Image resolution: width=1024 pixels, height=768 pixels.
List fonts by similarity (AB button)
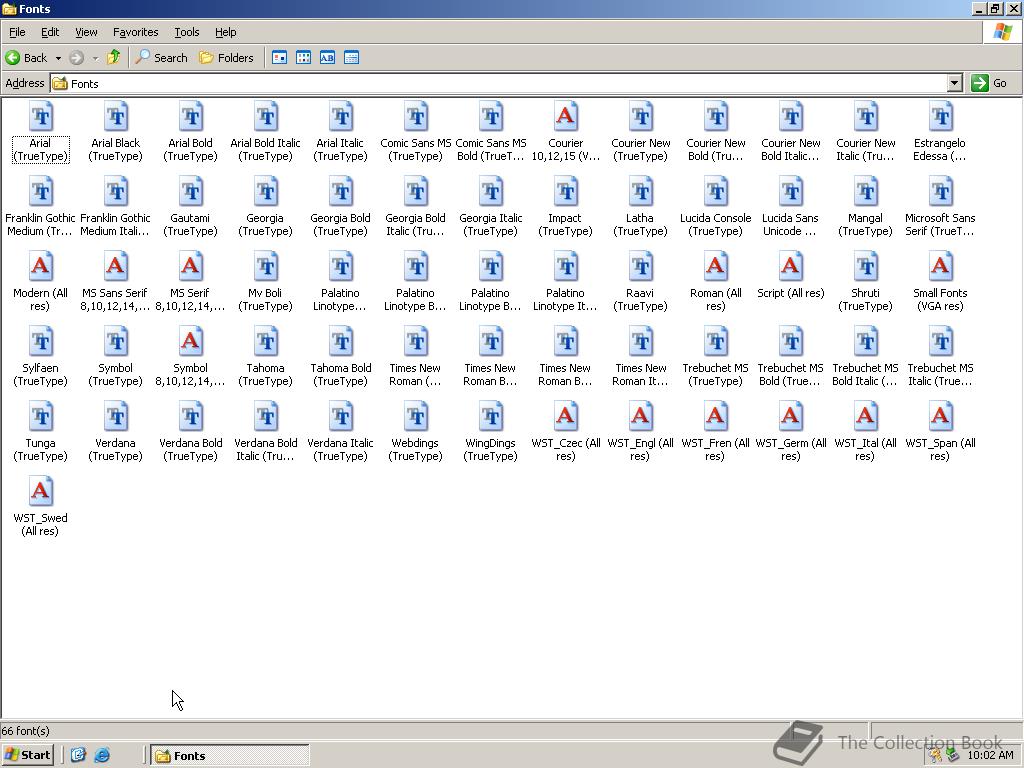pos(327,57)
